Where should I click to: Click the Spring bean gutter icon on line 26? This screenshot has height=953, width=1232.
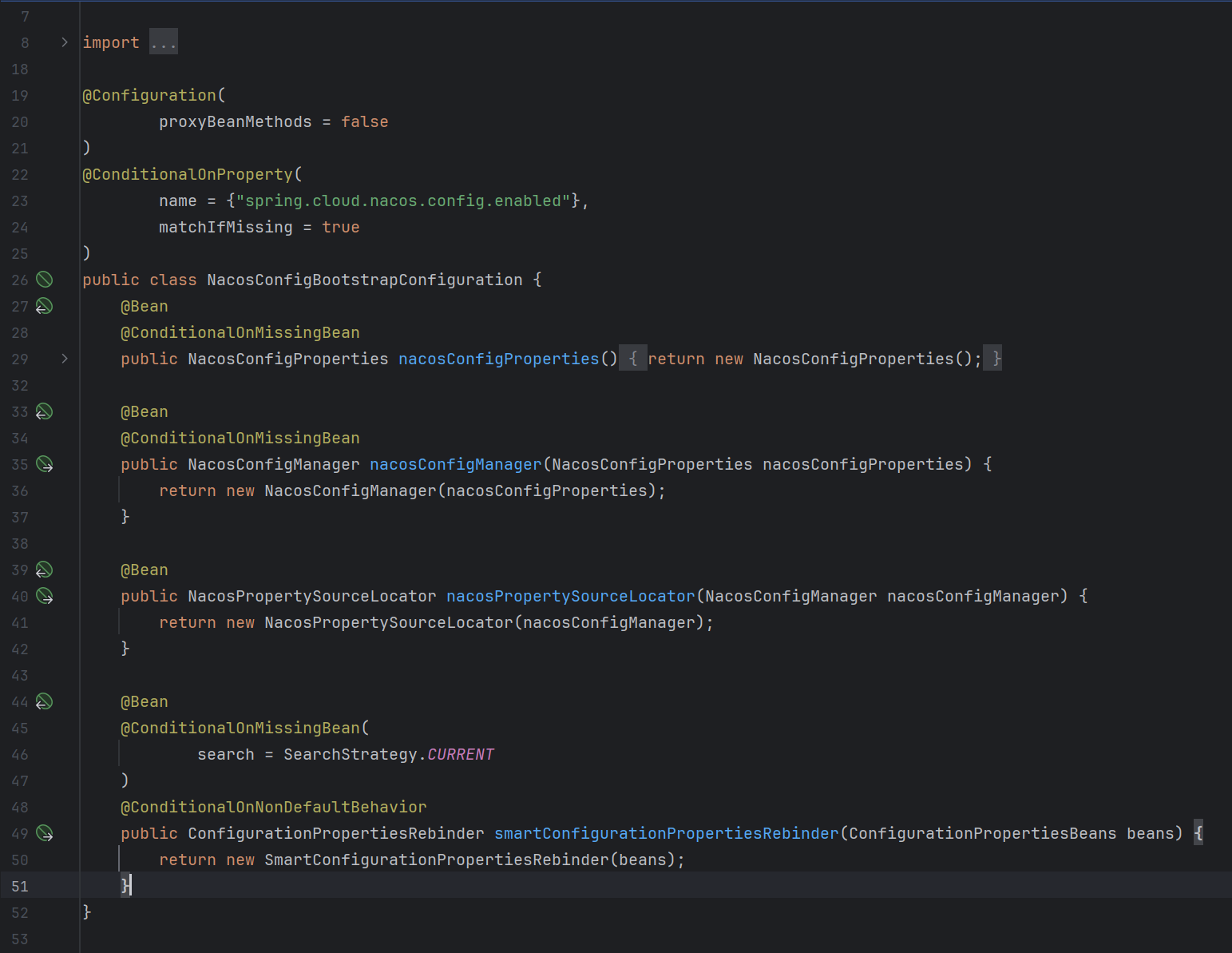(45, 280)
